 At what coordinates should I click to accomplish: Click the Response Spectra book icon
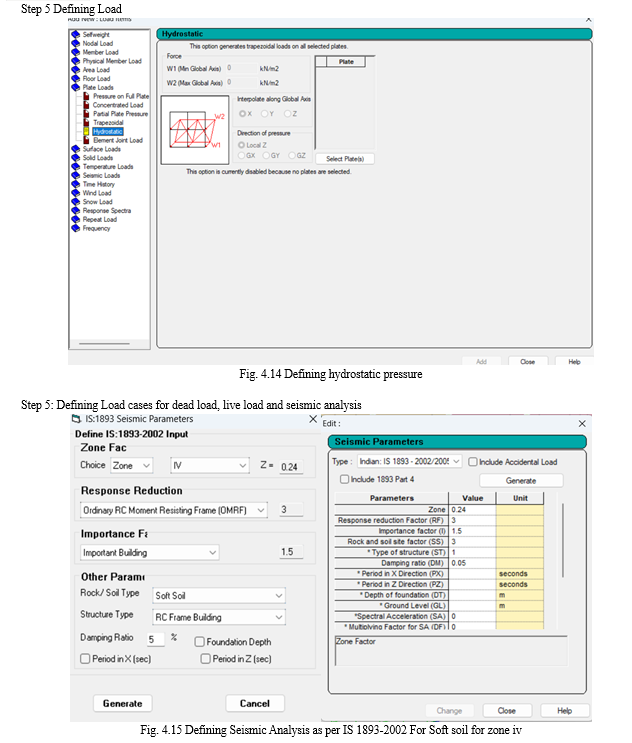[x=75, y=210]
